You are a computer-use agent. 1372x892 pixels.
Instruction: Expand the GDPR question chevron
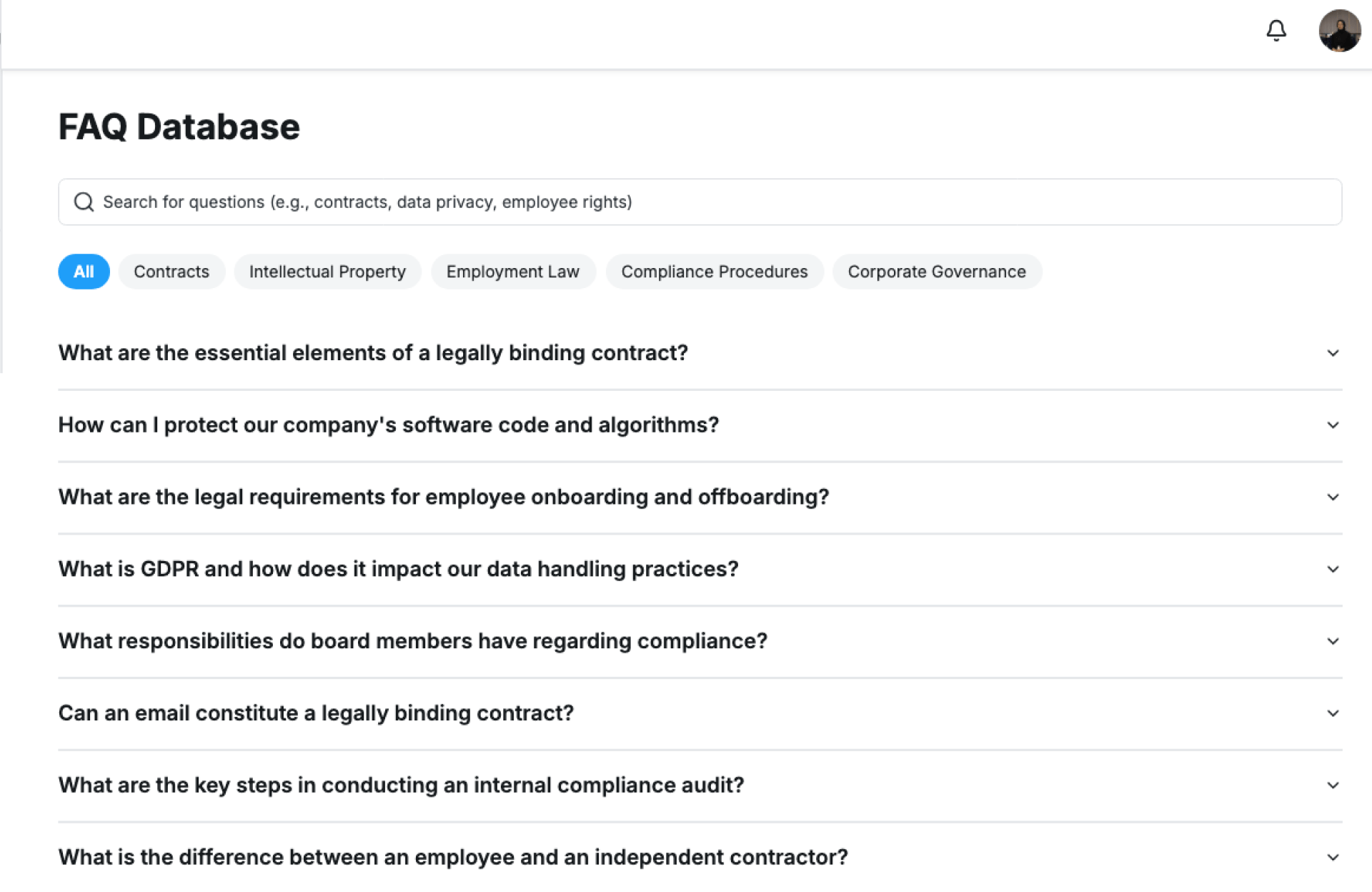tap(1333, 570)
